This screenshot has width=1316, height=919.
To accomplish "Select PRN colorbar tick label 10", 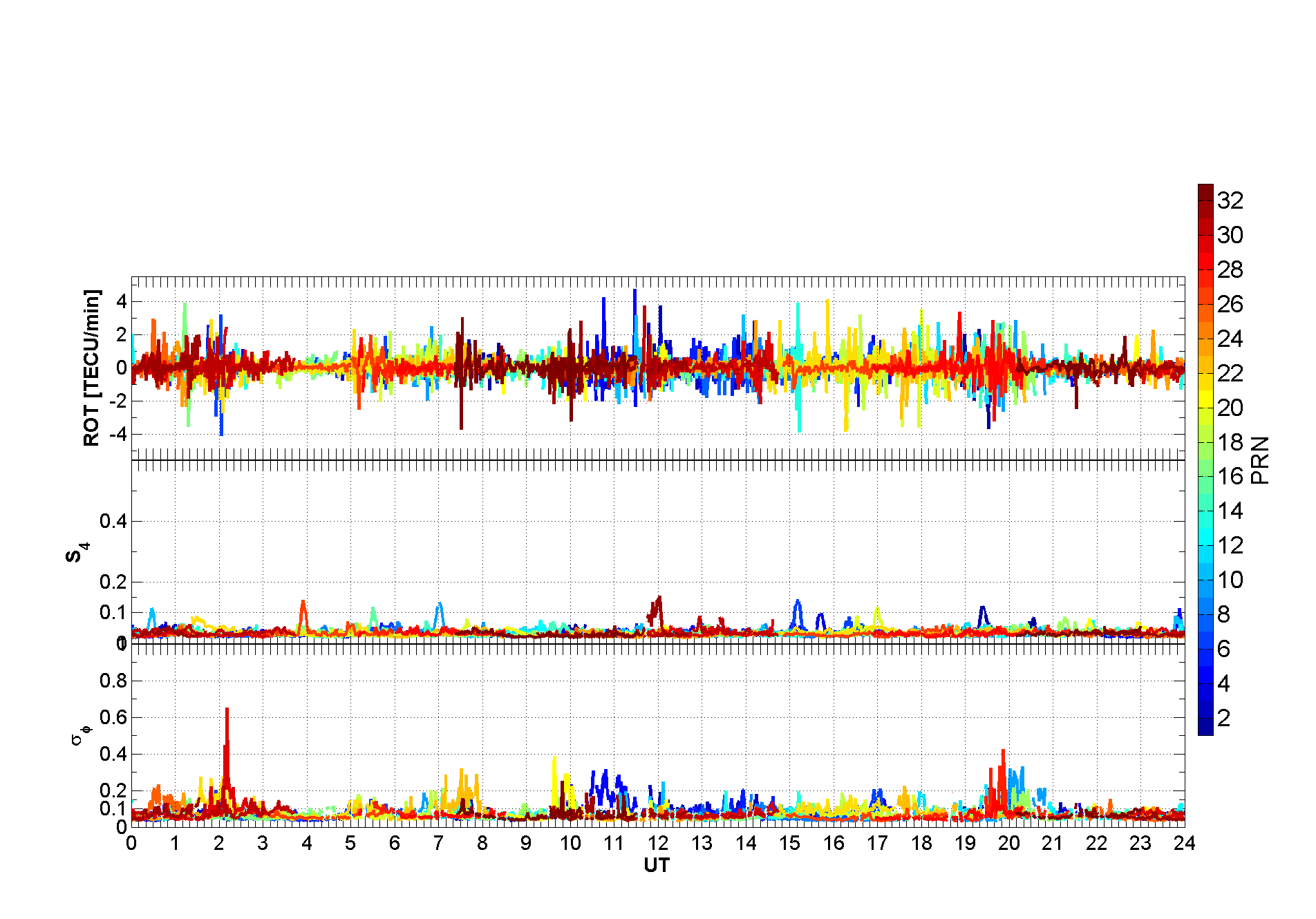I will click(1230, 580).
